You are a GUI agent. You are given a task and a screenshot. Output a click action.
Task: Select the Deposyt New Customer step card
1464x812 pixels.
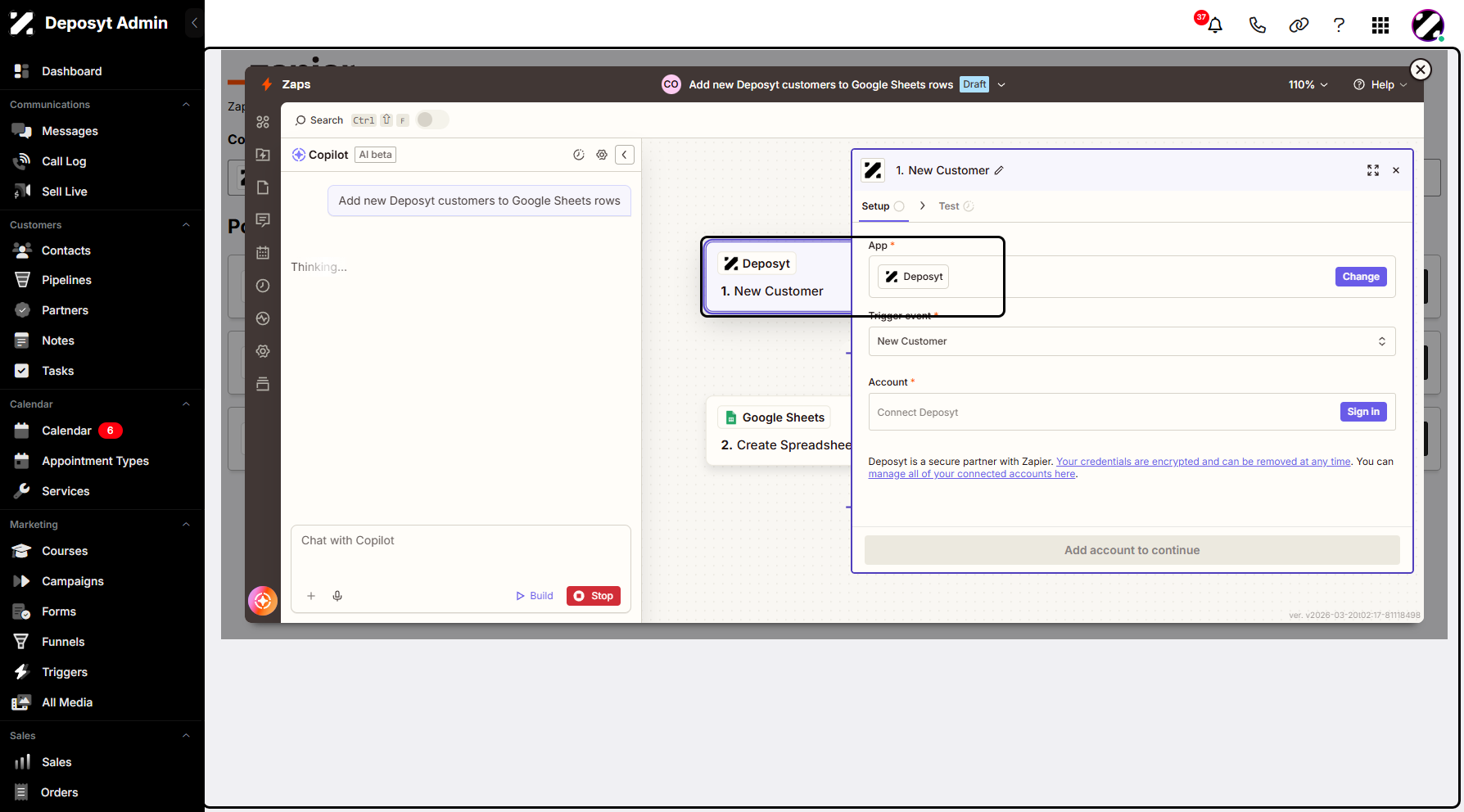[x=778, y=277]
